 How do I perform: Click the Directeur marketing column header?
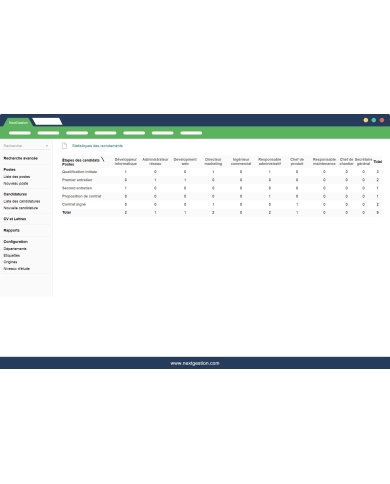coord(213,162)
